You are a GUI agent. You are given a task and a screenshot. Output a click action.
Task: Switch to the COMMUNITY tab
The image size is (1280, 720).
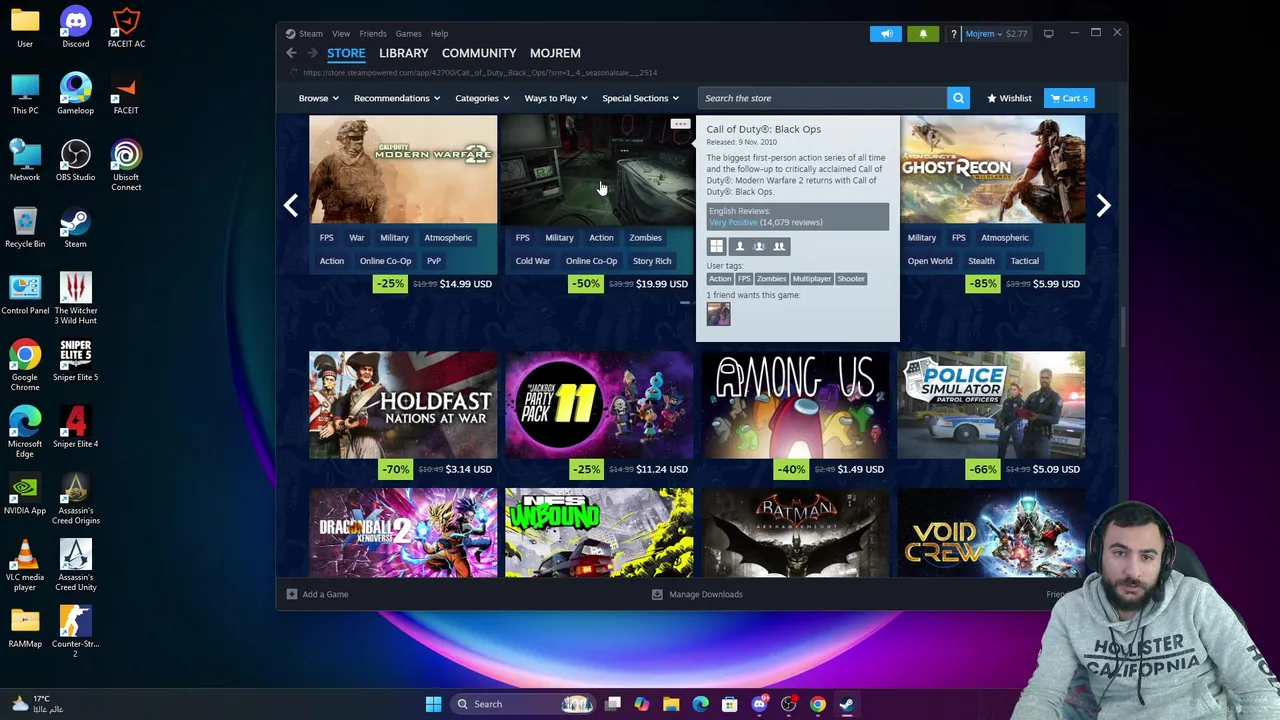coord(479,53)
